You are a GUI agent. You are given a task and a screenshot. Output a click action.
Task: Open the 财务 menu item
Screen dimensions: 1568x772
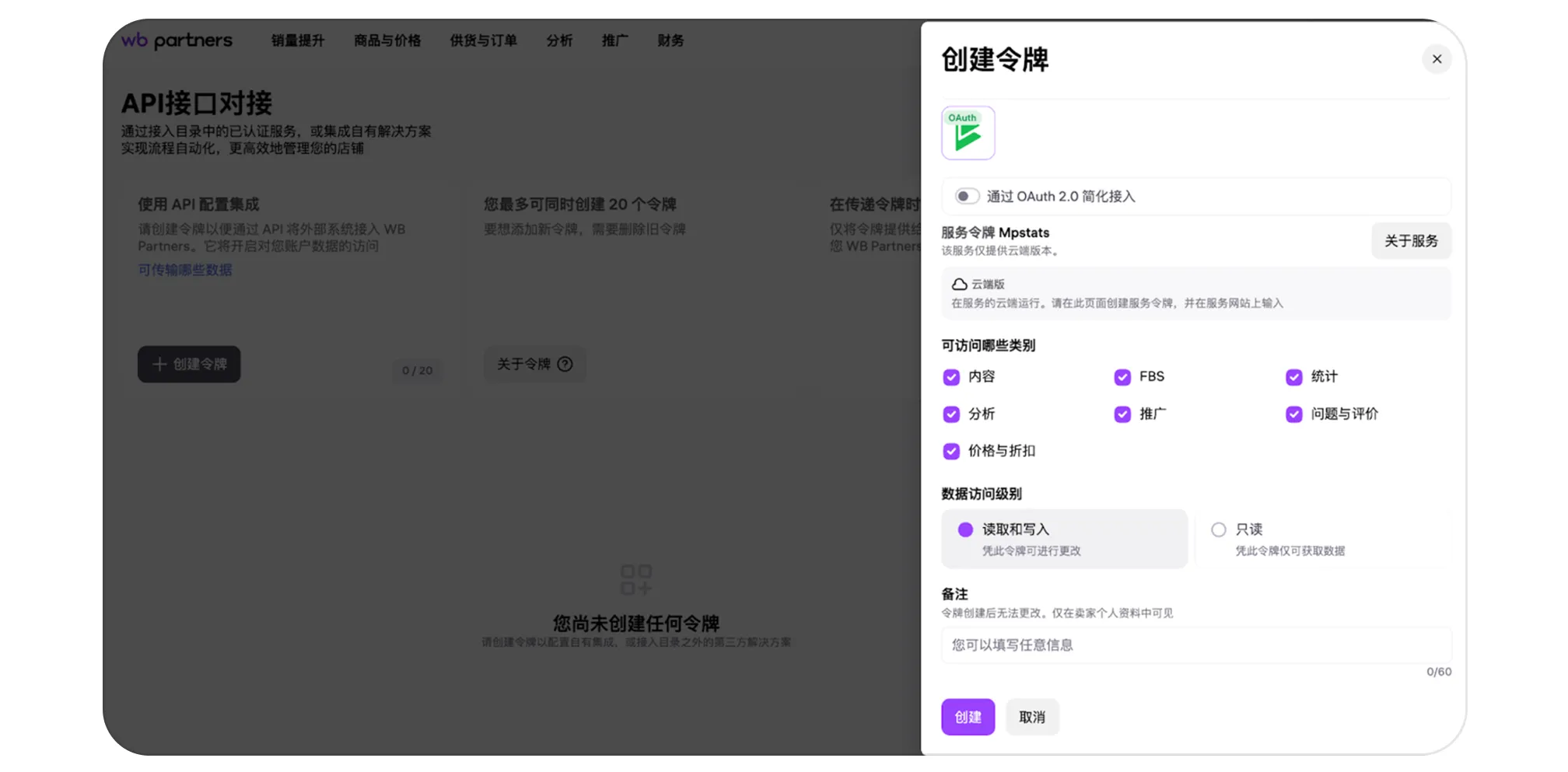pyautogui.click(x=670, y=41)
